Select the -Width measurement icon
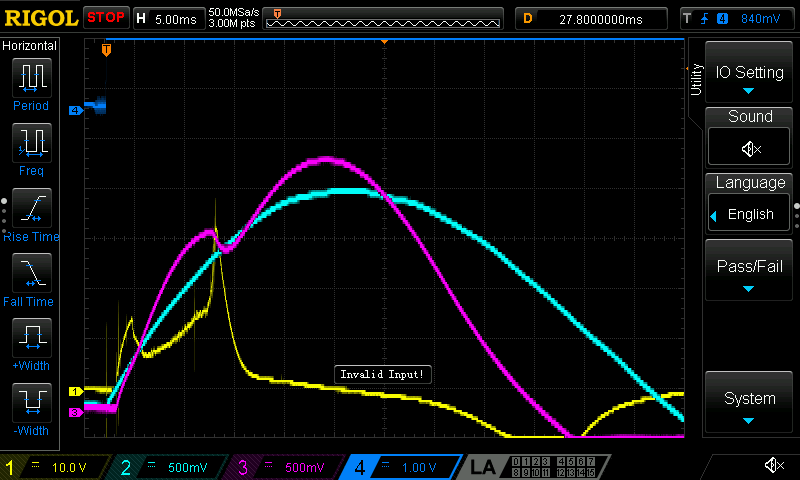 30,404
